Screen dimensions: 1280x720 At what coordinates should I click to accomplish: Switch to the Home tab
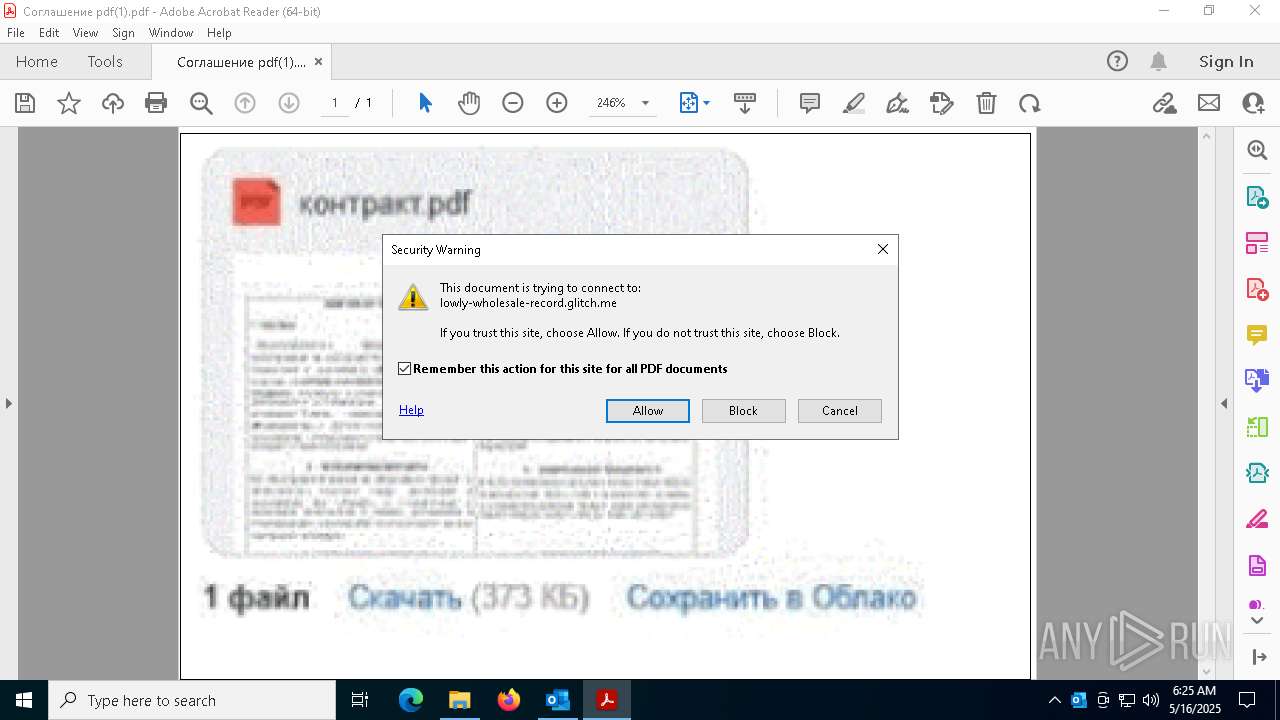[x=37, y=61]
